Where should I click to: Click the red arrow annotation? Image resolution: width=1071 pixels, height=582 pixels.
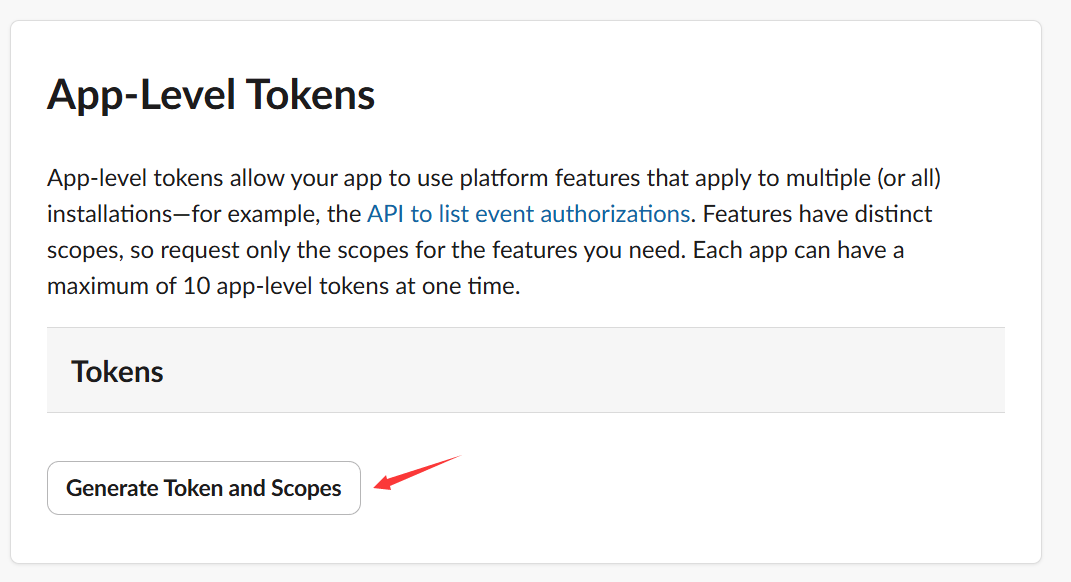(x=415, y=472)
